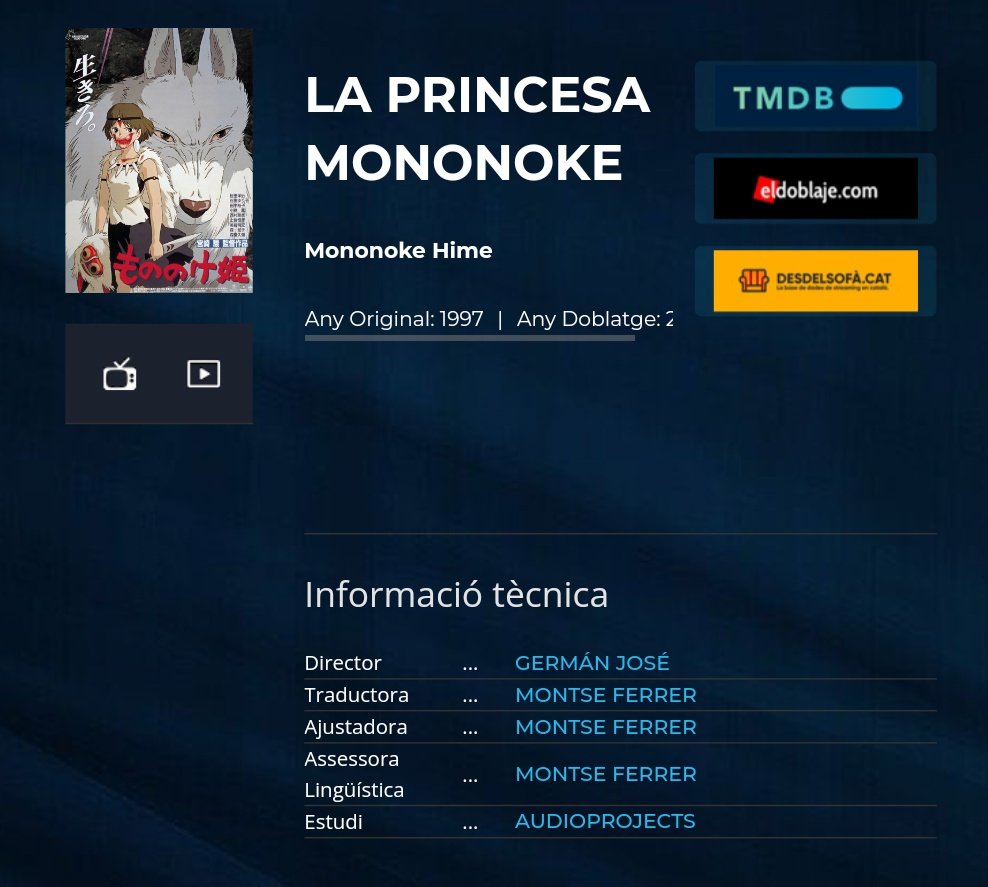Open the TMDB link logo

pyautogui.click(x=815, y=96)
